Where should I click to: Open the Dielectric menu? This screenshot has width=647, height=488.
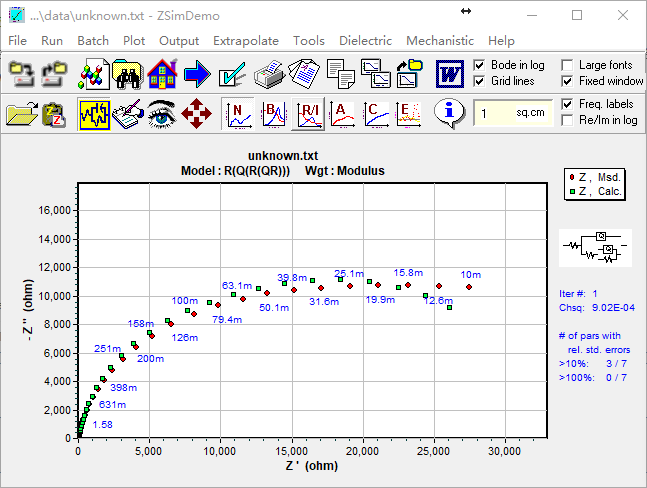[x=366, y=41]
